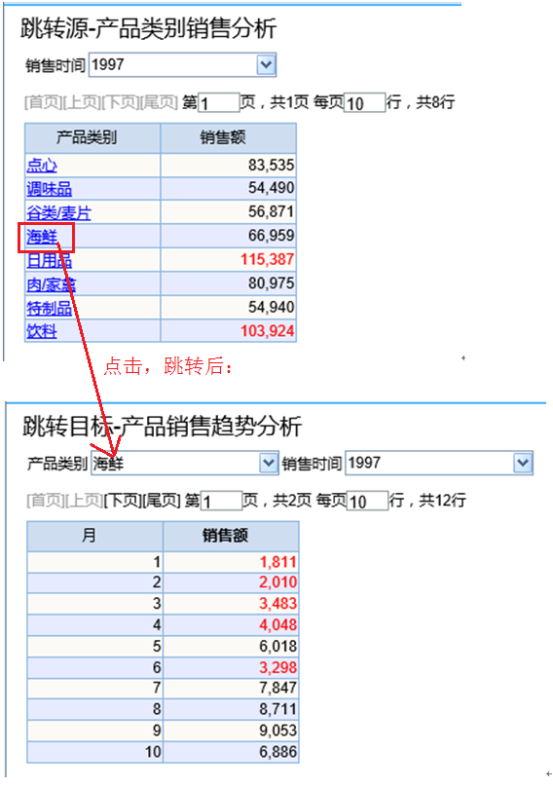Click rows-per-page field in top report

pos(364,103)
